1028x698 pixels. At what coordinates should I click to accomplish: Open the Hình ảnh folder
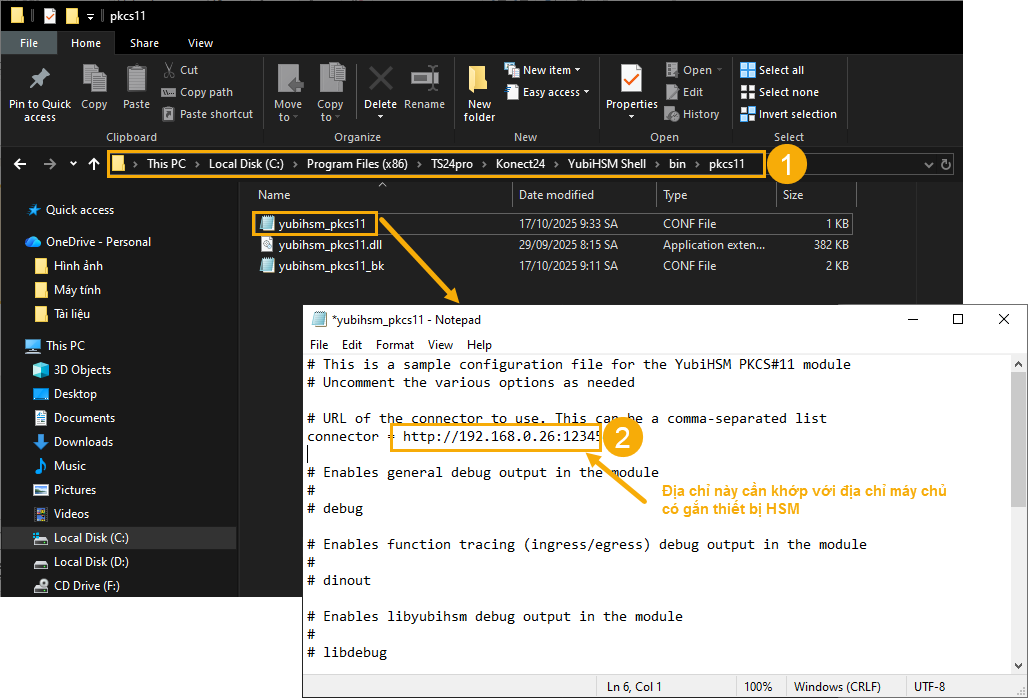coord(78,266)
